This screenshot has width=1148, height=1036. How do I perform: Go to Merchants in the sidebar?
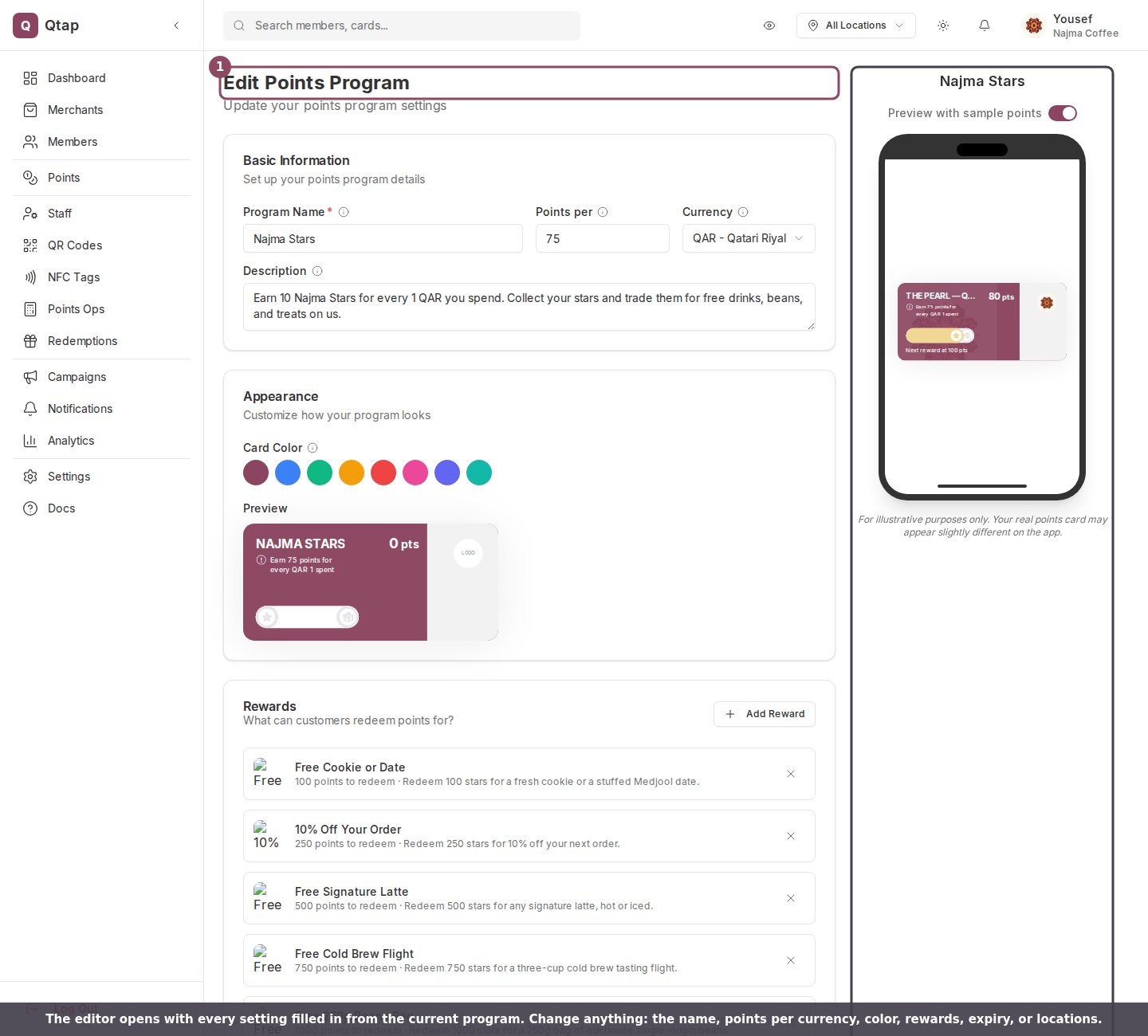pos(101,110)
